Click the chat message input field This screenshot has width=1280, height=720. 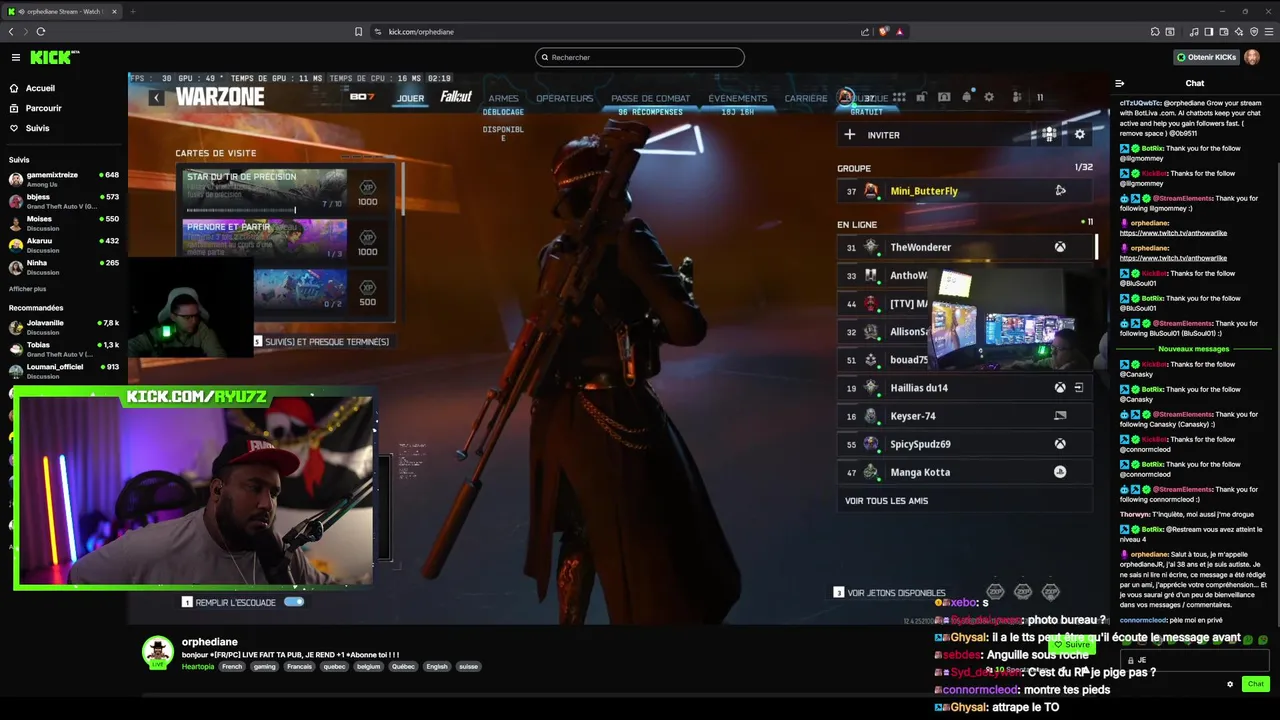pyautogui.click(x=1195, y=660)
